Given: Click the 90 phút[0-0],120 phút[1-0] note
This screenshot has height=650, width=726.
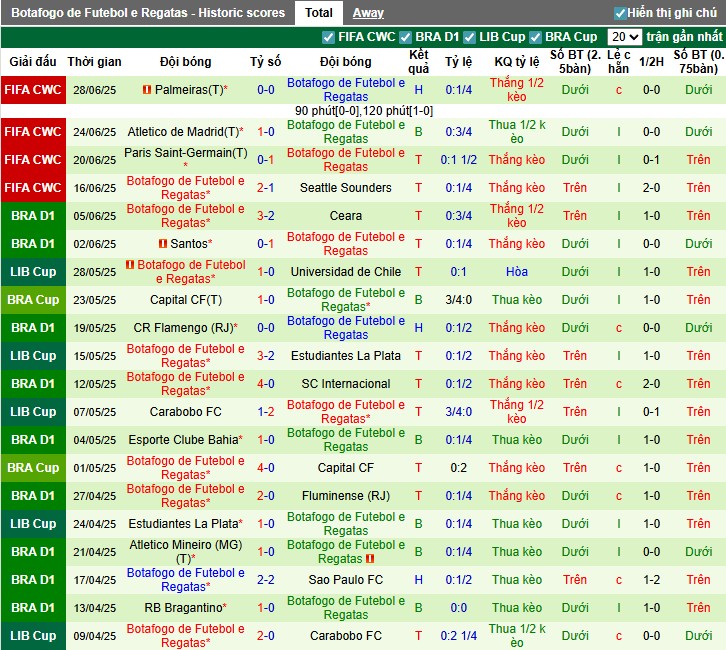Looking at the screenshot, I should point(363,111).
